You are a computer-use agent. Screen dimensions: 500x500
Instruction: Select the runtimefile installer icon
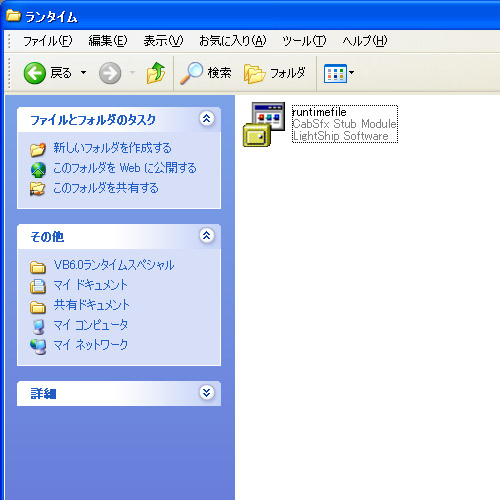coord(264,124)
